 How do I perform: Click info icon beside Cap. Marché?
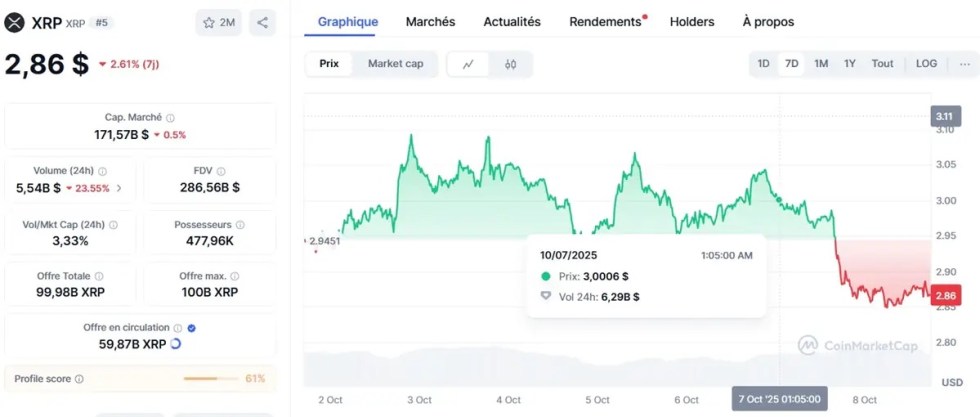[x=170, y=118]
